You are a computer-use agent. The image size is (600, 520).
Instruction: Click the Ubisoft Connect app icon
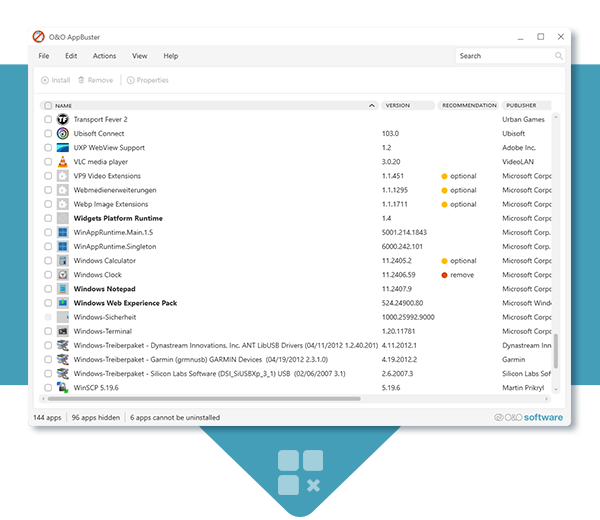click(x=62, y=133)
